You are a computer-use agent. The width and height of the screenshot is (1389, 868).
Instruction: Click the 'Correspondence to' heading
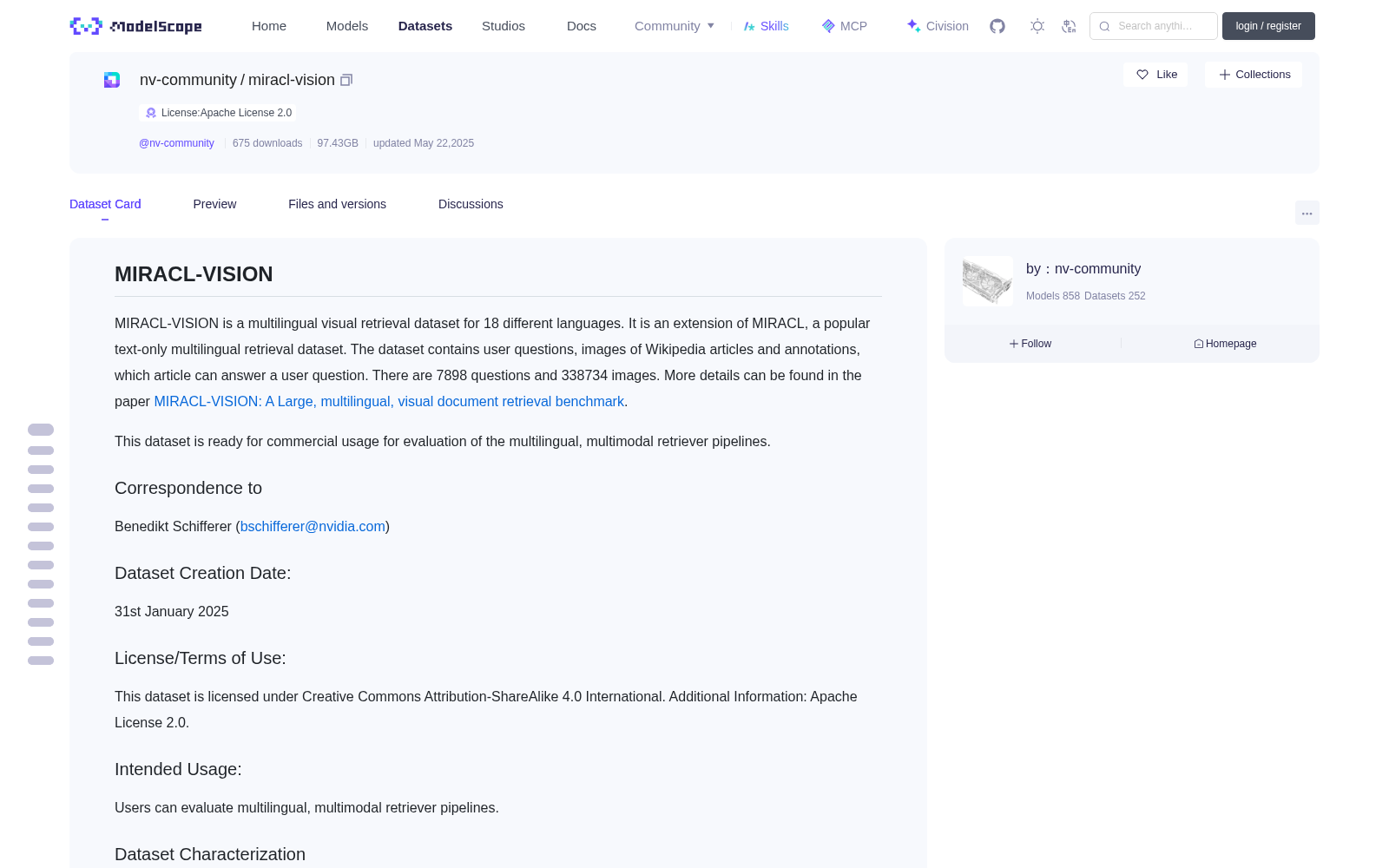188,489
